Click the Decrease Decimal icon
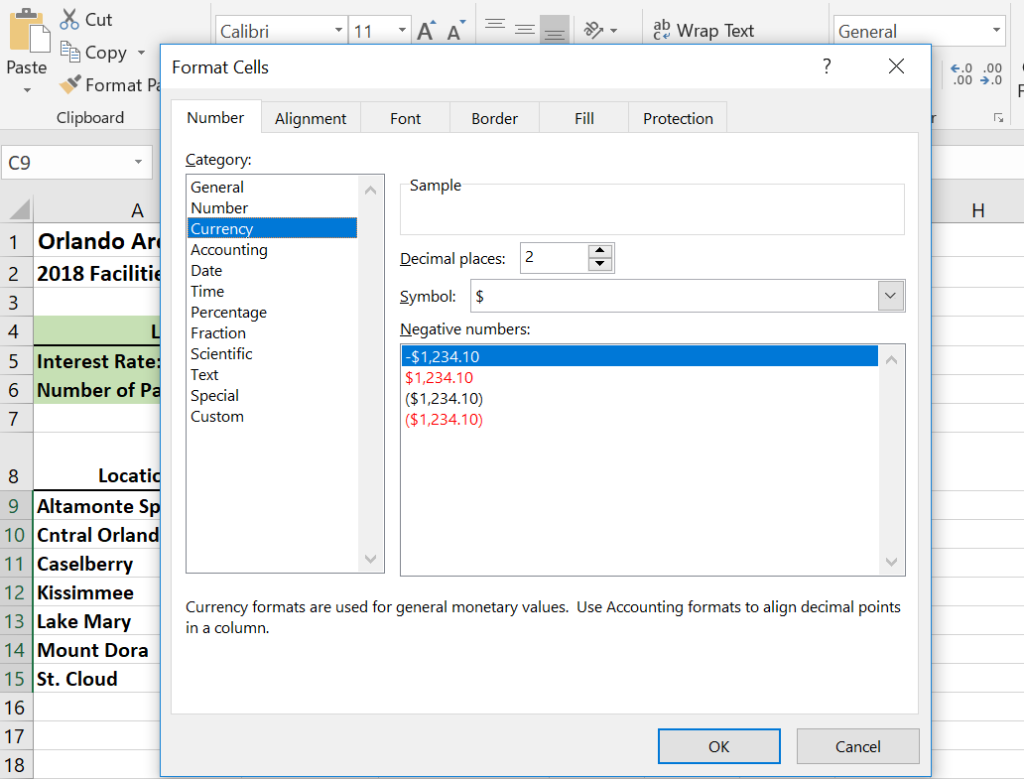Viewport: 1024px width, 779px height. pos(991,74)
